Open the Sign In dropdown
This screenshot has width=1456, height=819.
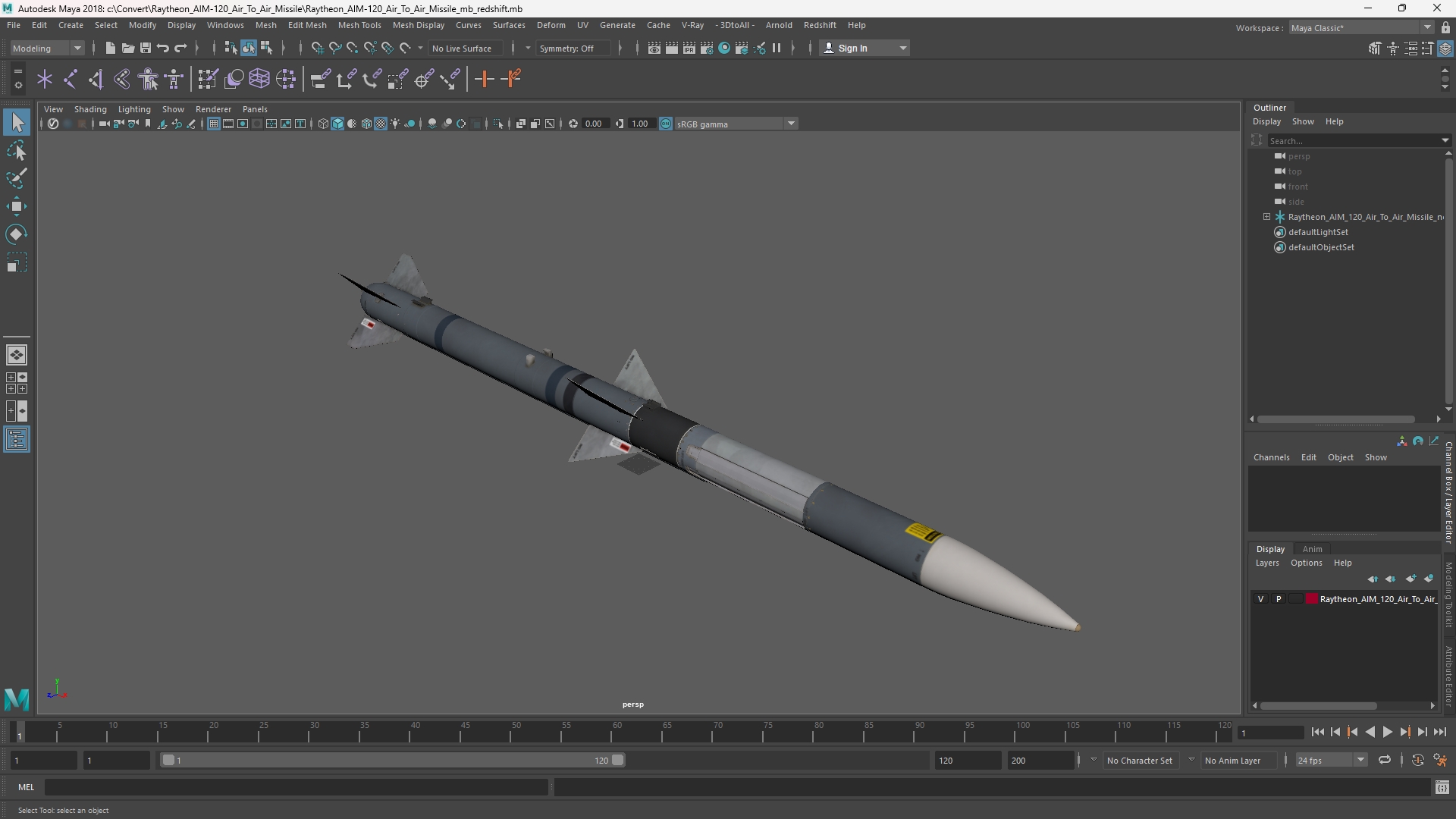click(864, 48)
